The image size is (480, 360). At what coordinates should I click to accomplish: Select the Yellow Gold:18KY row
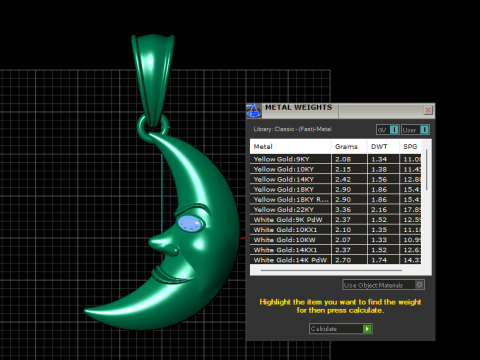[336, 189]
